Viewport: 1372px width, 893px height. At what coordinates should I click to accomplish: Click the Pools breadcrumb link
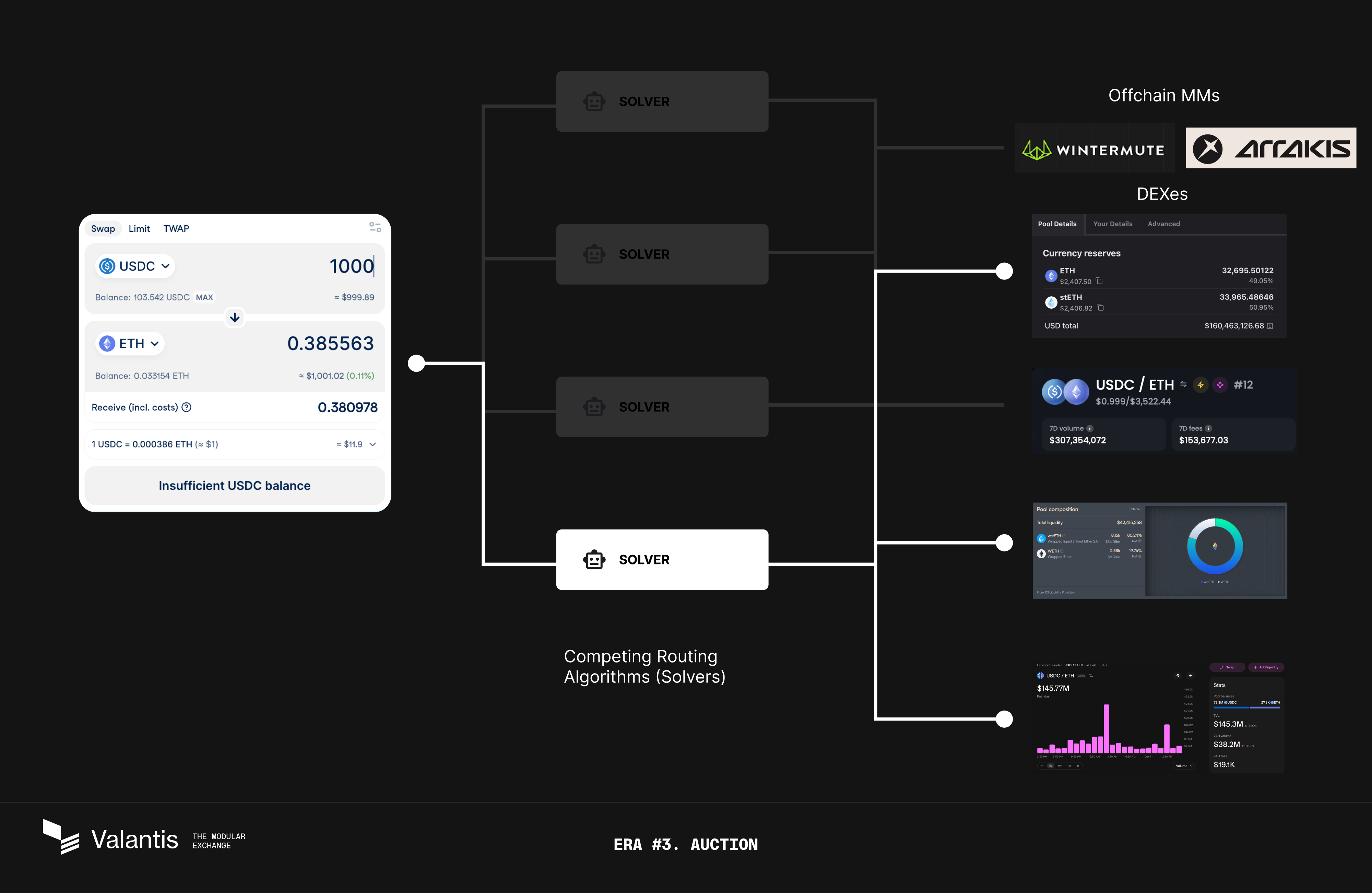click(x=1057, y=665)
